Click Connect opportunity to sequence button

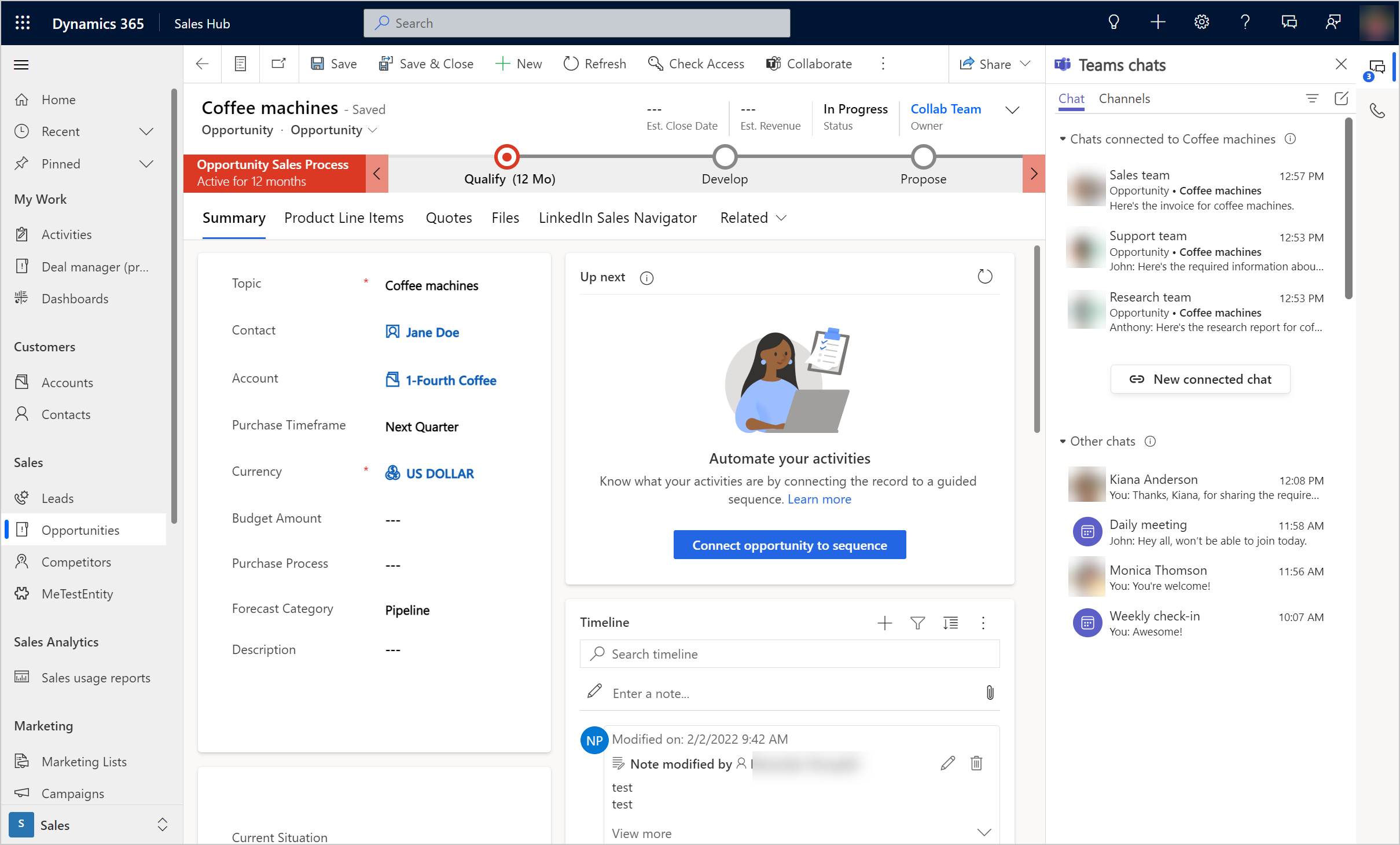click(789, 545)
